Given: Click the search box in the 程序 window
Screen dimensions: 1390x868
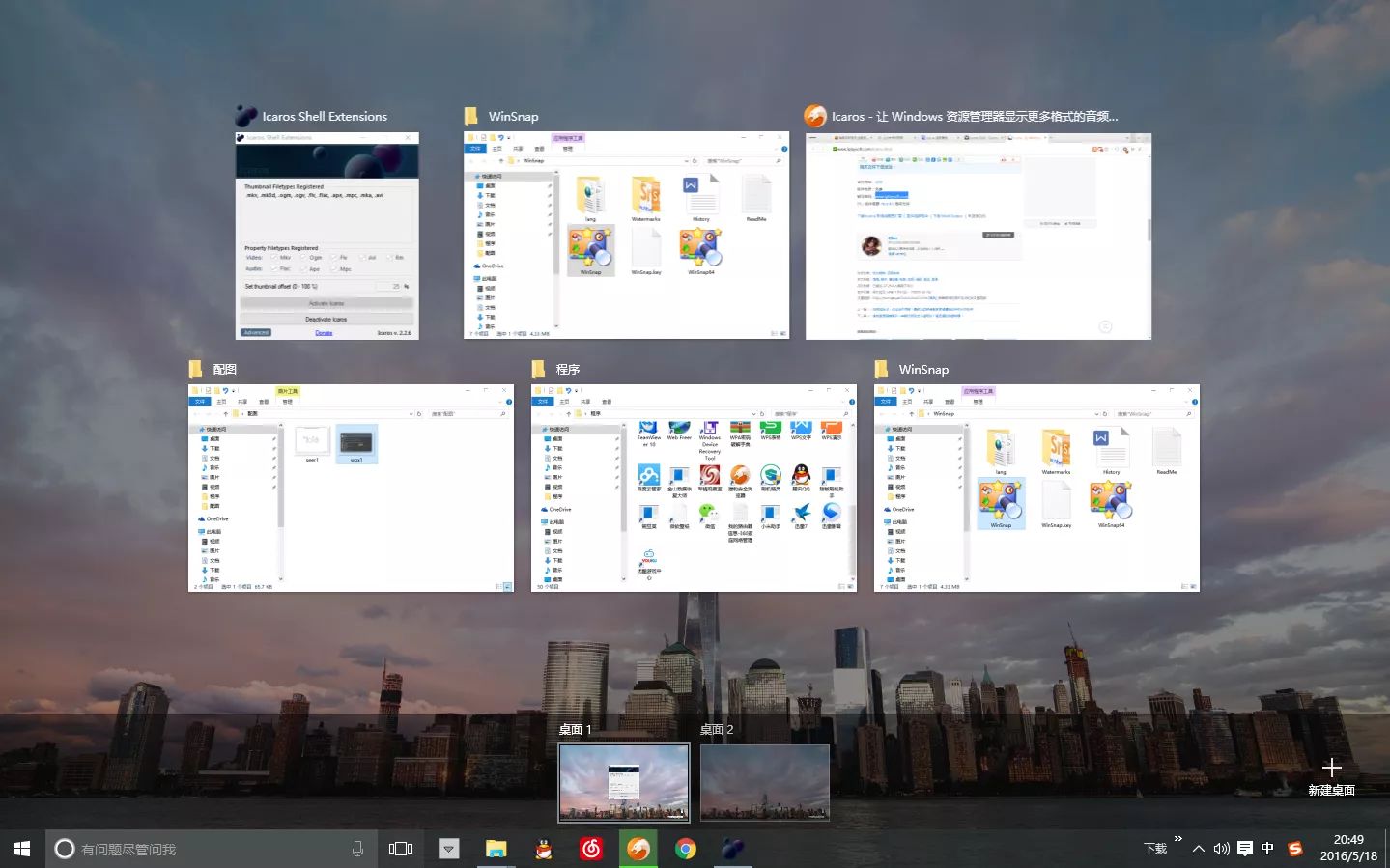Looking at the screenshot, I should point(811,413).
